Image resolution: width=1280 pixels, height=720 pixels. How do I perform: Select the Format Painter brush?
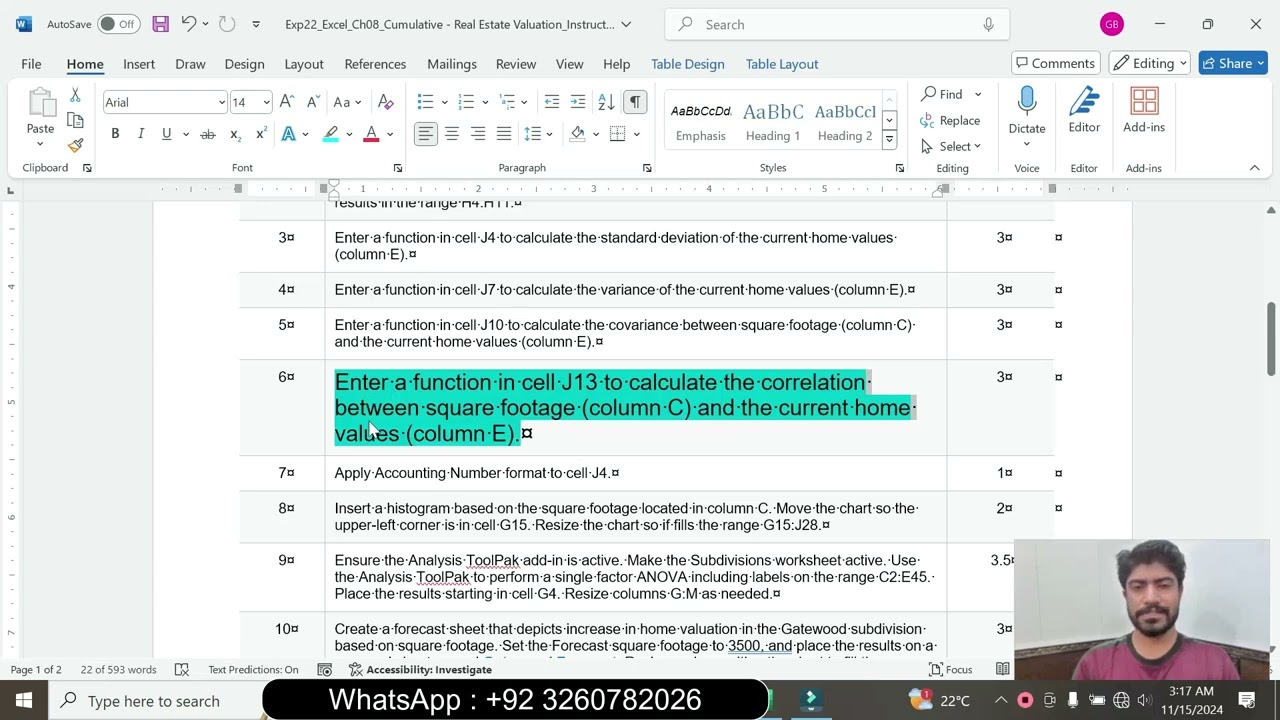pyautogui.click(x=75, y=145)
